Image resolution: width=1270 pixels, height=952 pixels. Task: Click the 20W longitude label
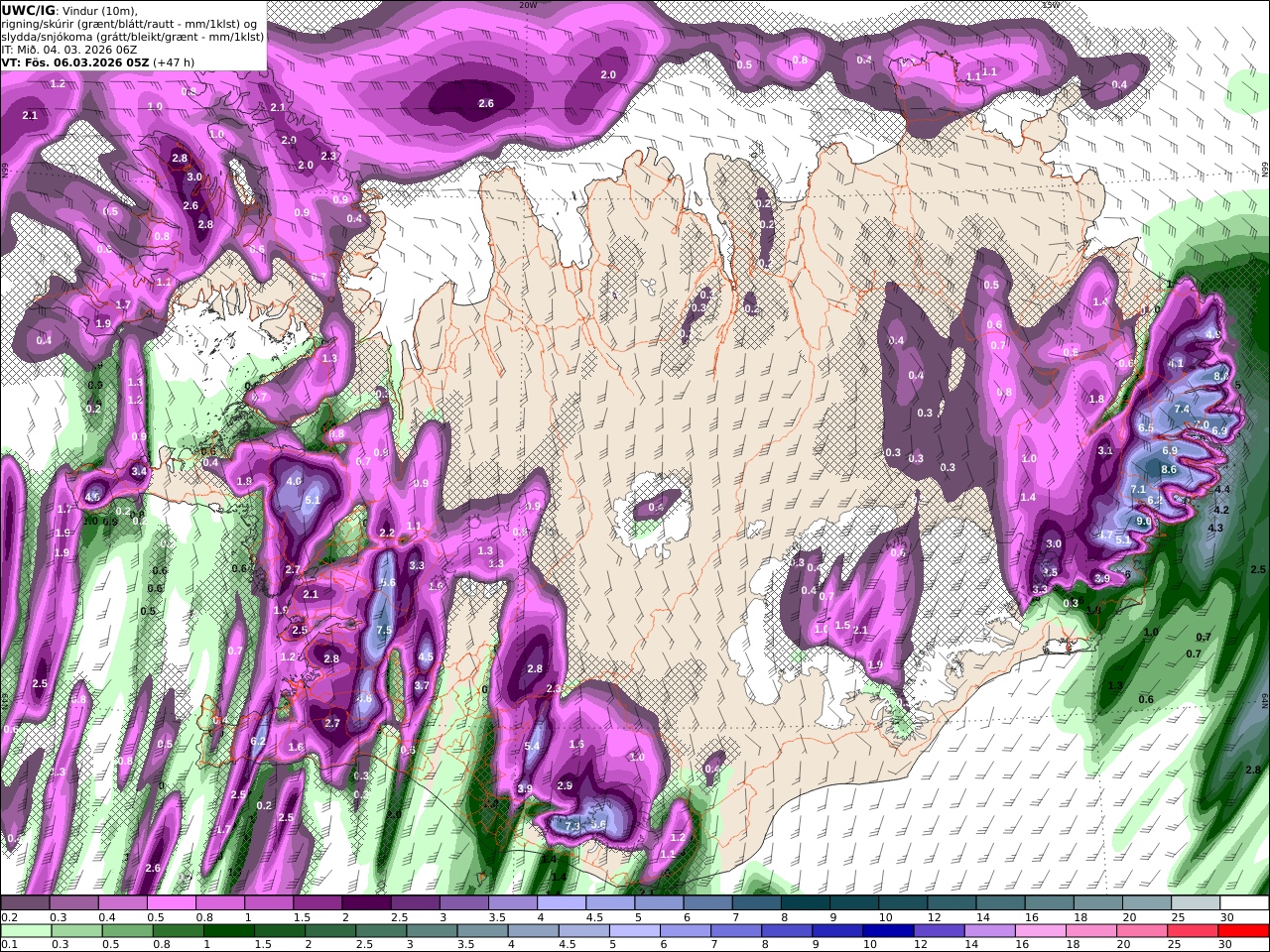coord(527,5)
